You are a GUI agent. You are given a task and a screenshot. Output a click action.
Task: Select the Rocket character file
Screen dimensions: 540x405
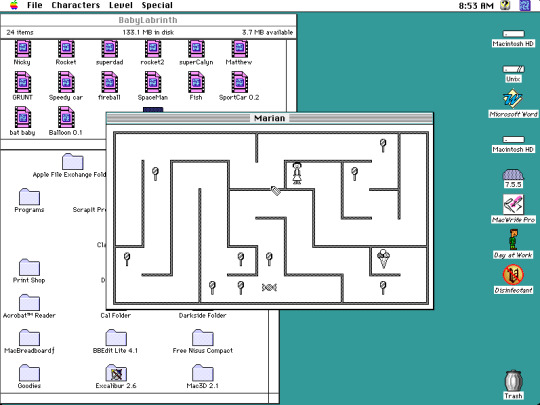pyautogui.click(x=66, y=49)
